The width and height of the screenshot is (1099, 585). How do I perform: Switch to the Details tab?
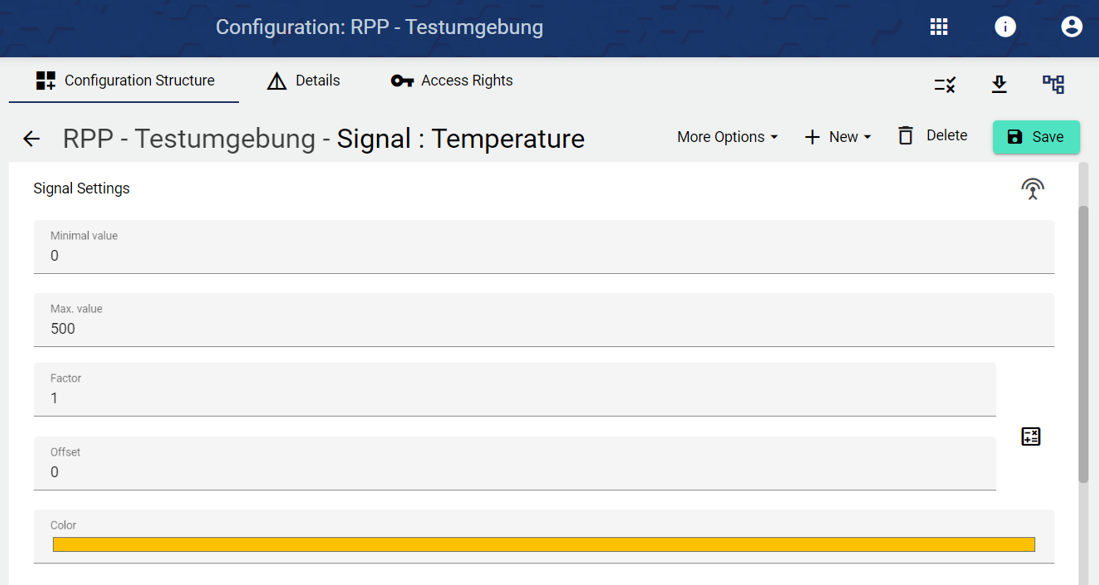pyautogui.click(x=304, y=81)
